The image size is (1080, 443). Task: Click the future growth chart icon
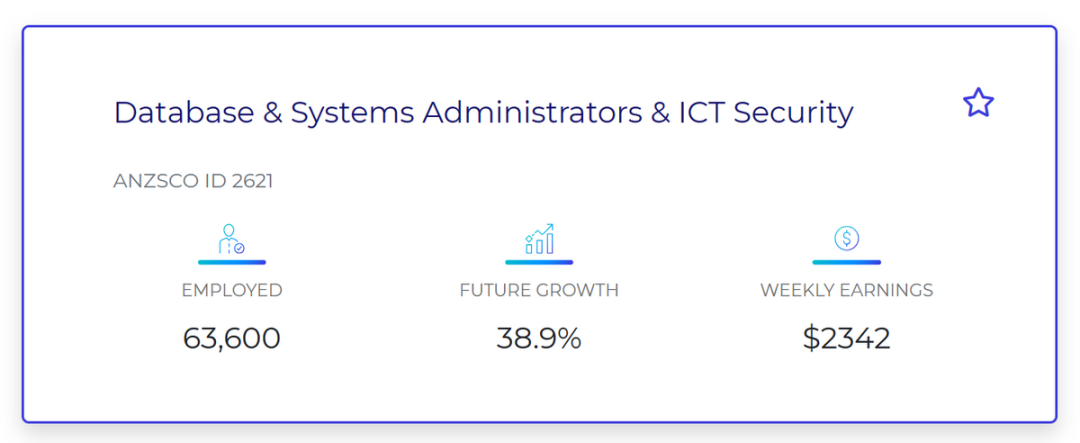click(x=539, y=239)
